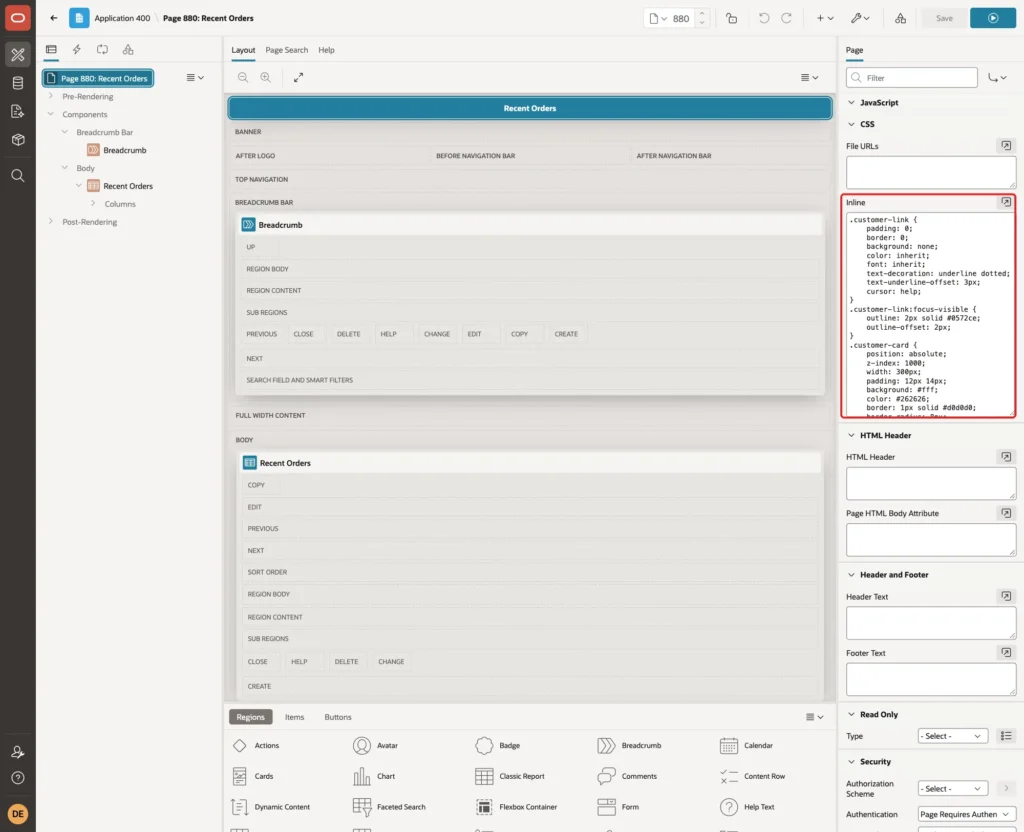The height and width of the screenshot is (832, 1024).
Task: Switch to the Page Shared Components tab icon
Action: click(x=128, y=50)
